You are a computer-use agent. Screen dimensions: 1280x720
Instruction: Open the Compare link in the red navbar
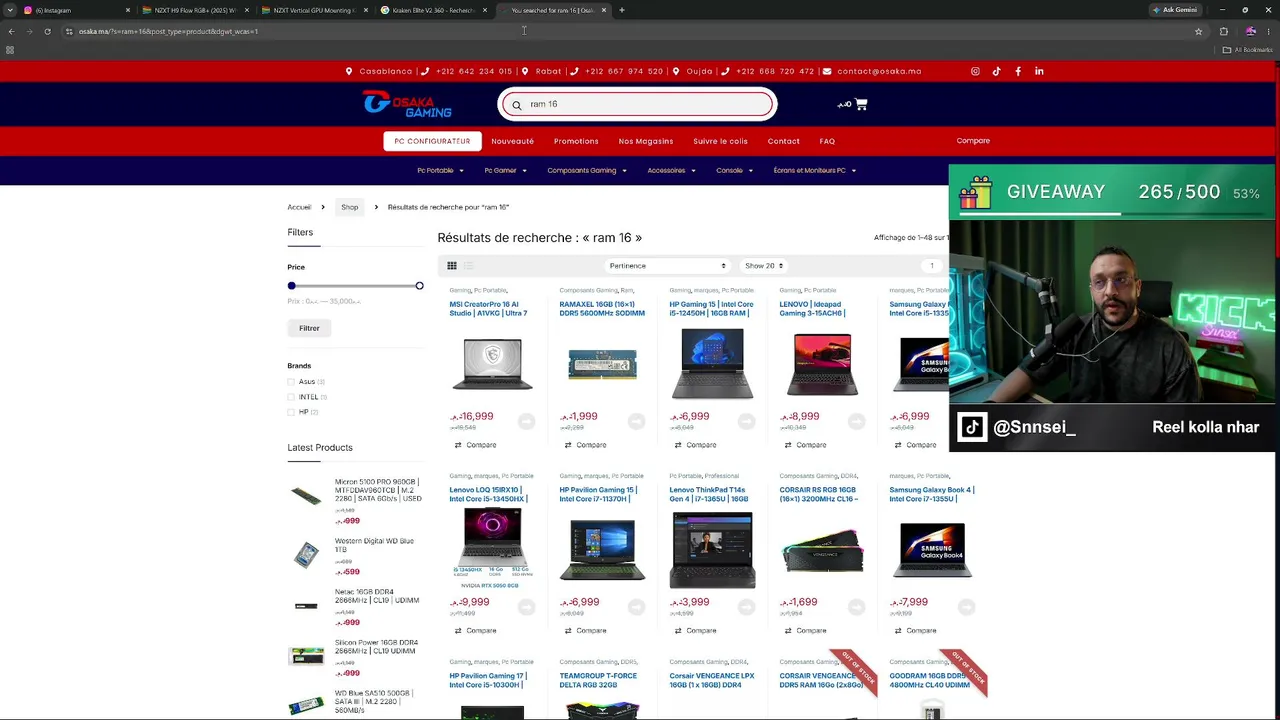pyautogui.click(x=973, y=141)
